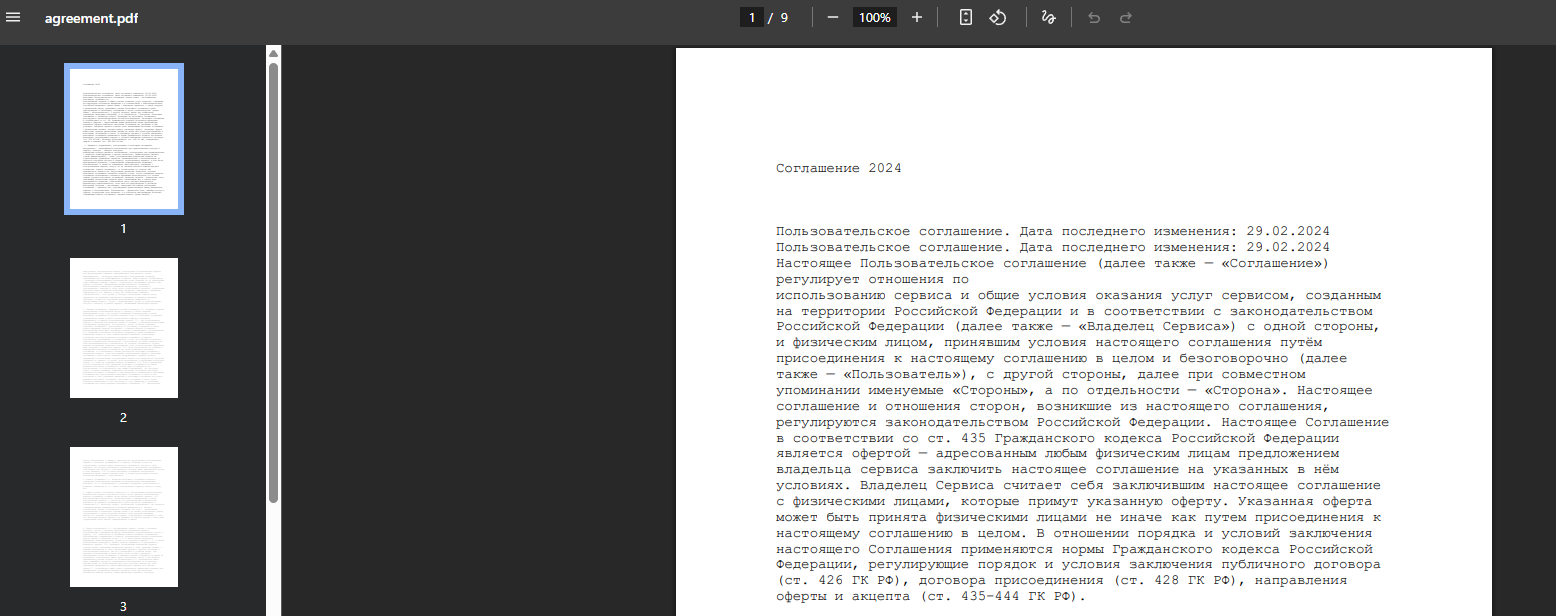Enable the Draw annotation tool
Viewport: 1556px width, 616px height.
1048,18
